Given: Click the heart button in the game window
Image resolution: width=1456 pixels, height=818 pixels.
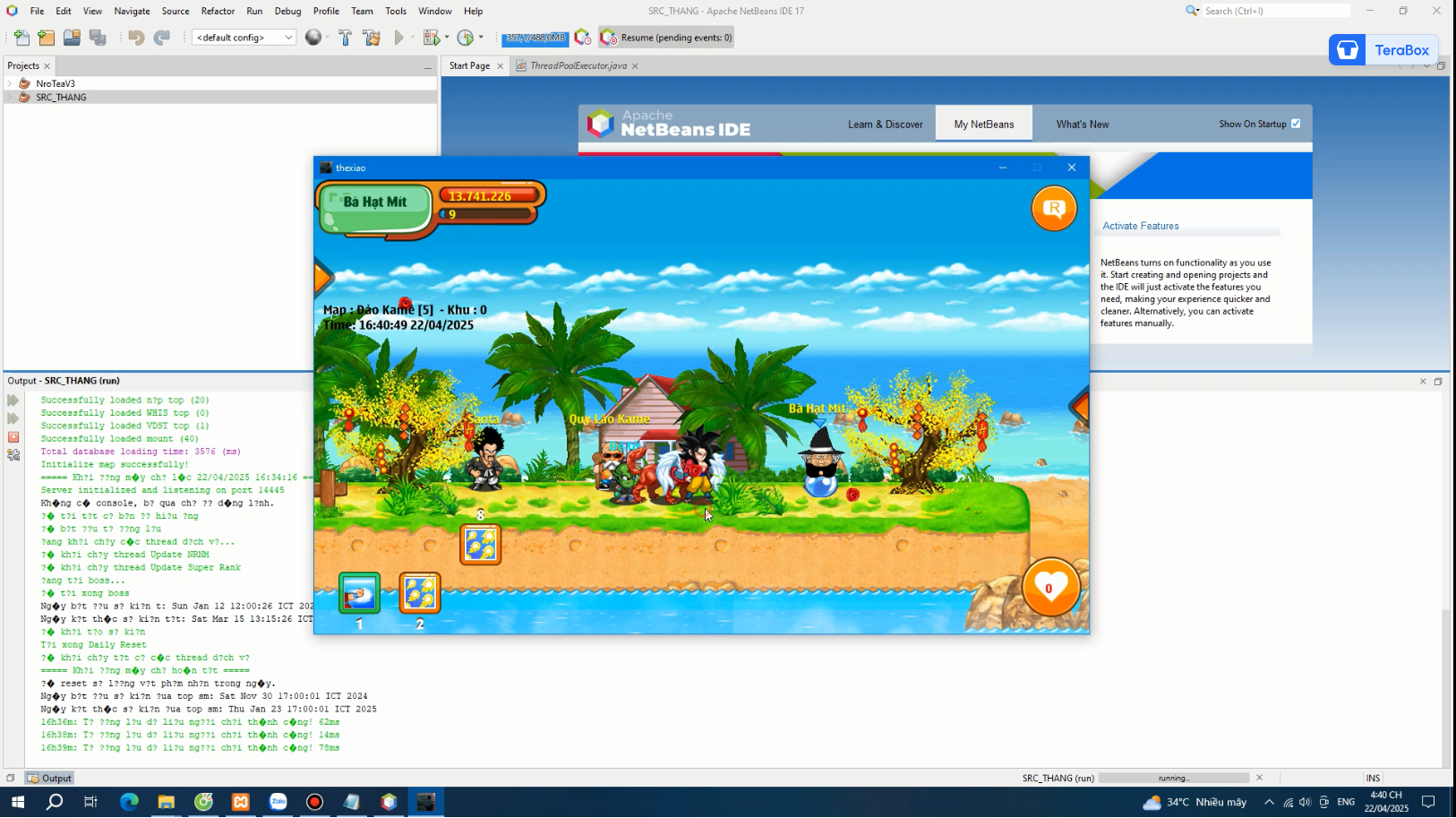Looking at the screenshot, I should (1050, 588).
